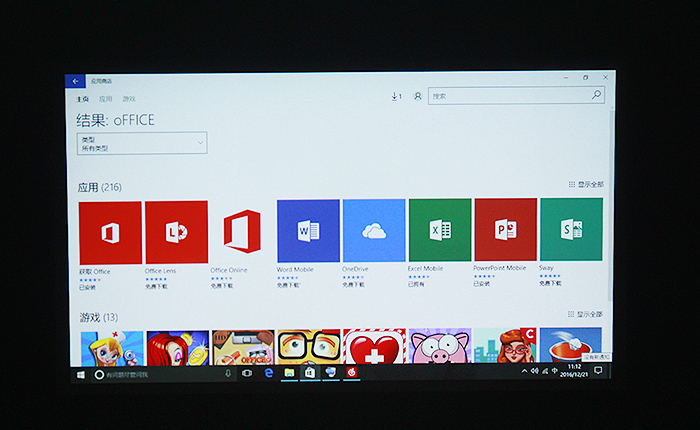This screenshot has height=430, width=700.
Task: Open the Office Online app tile
Action: tap(242, 232)
